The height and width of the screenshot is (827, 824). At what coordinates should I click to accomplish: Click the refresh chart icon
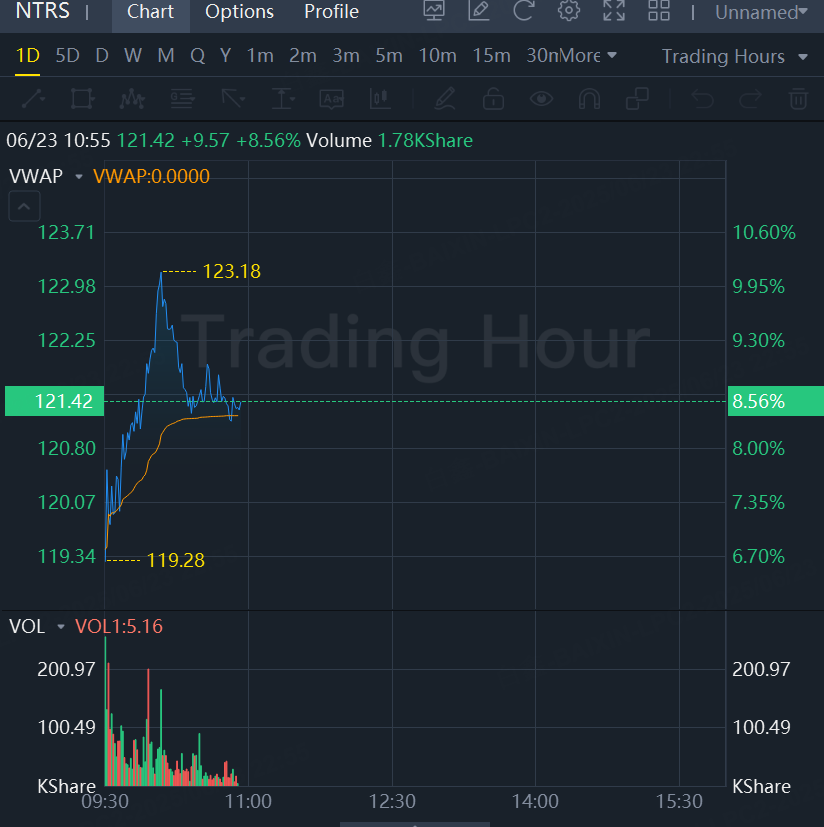(x=523, y=11)
